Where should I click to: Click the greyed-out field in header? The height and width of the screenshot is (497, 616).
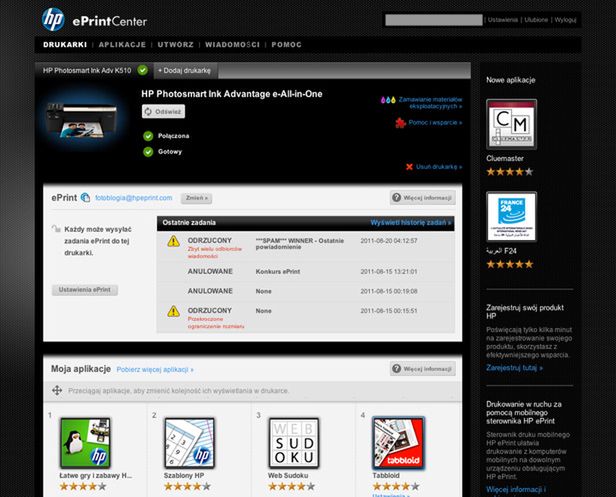434,20
